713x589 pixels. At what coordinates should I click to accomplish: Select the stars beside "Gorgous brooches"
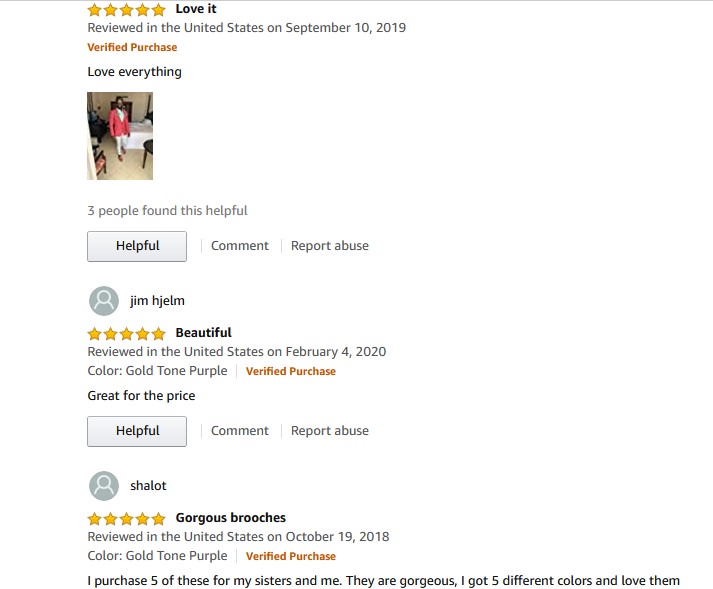click(x=126, y=518)
